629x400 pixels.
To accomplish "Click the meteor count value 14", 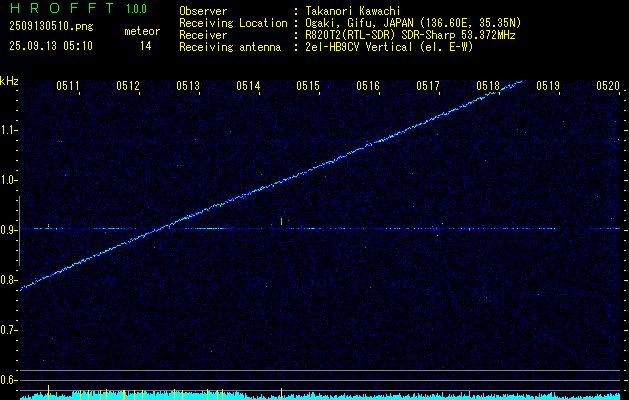I will click(146, 46).
